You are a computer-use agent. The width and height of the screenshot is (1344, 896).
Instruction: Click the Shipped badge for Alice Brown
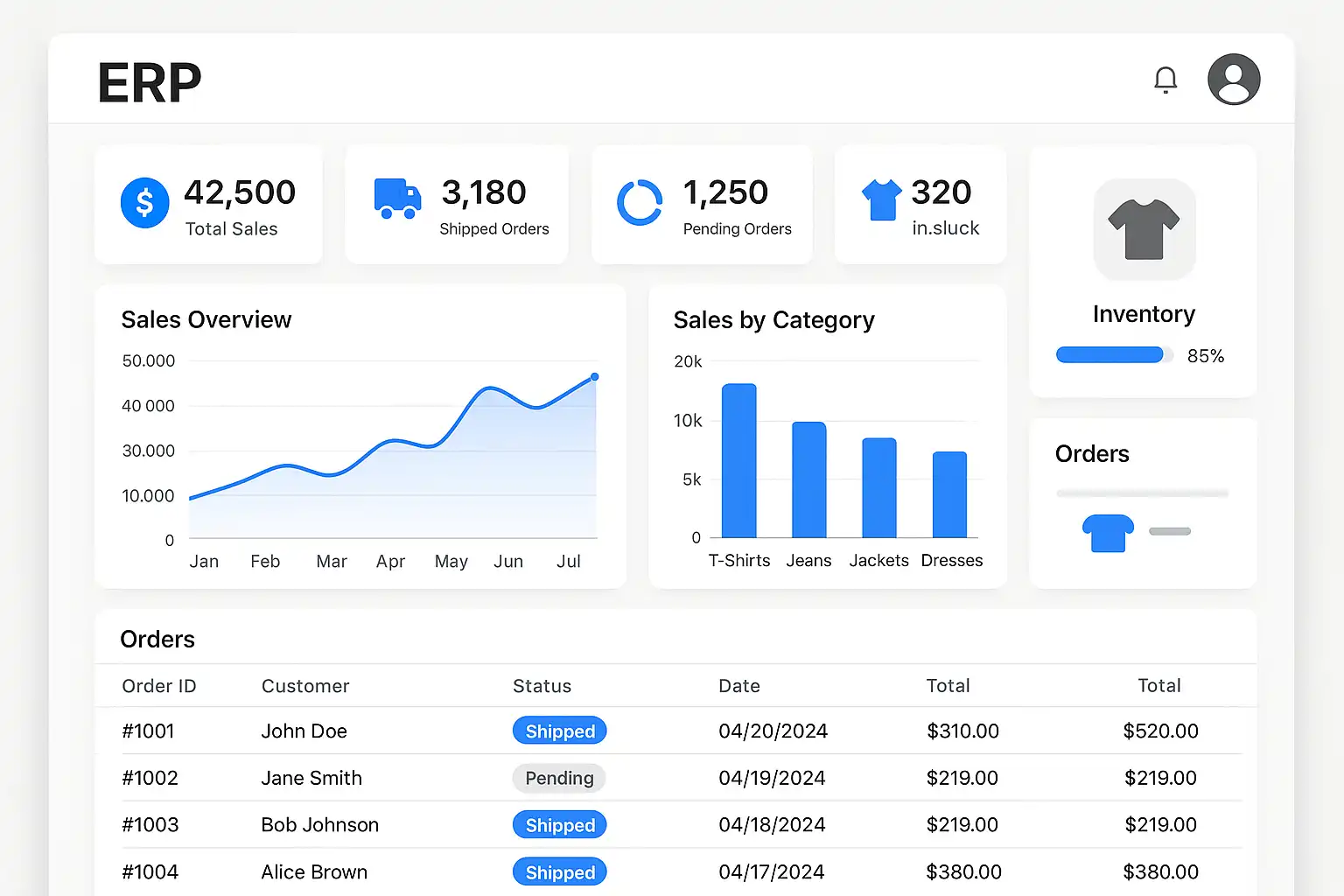point(559,872)
